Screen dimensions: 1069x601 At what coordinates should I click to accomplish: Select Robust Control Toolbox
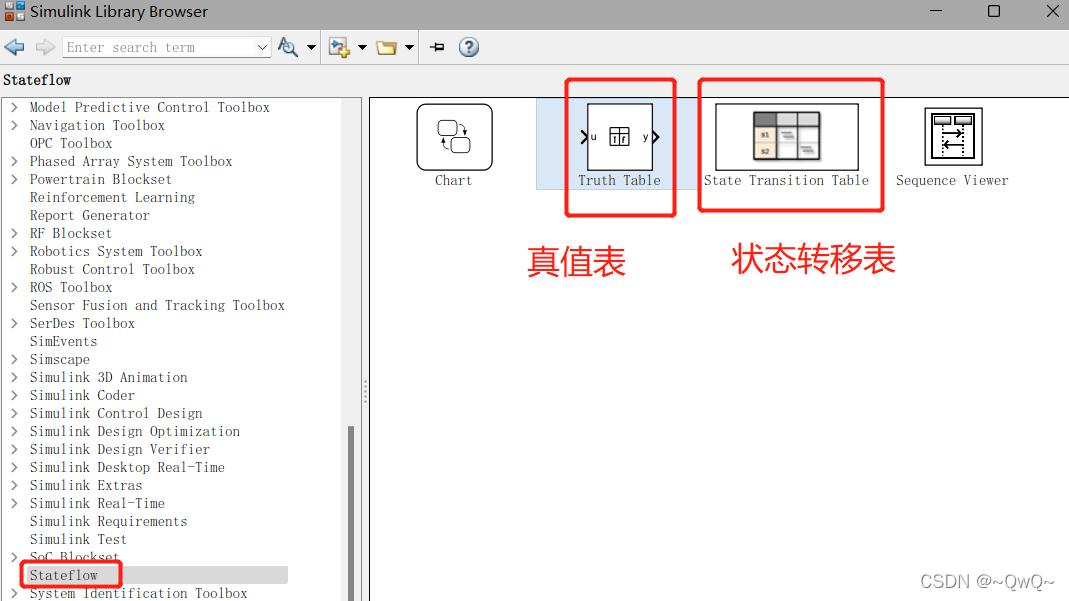(x=112, y=269)
